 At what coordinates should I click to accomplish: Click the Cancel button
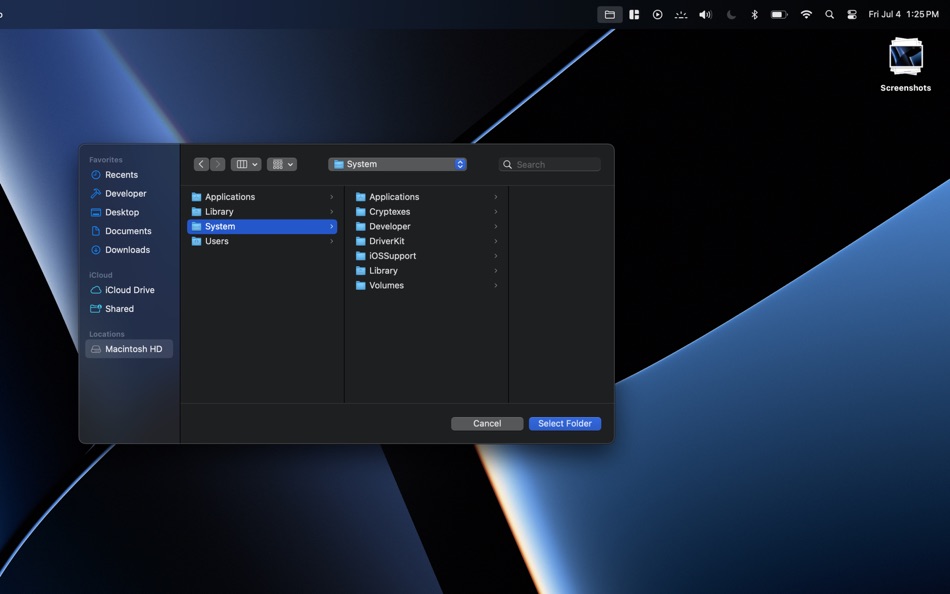[x=487, y=423]
